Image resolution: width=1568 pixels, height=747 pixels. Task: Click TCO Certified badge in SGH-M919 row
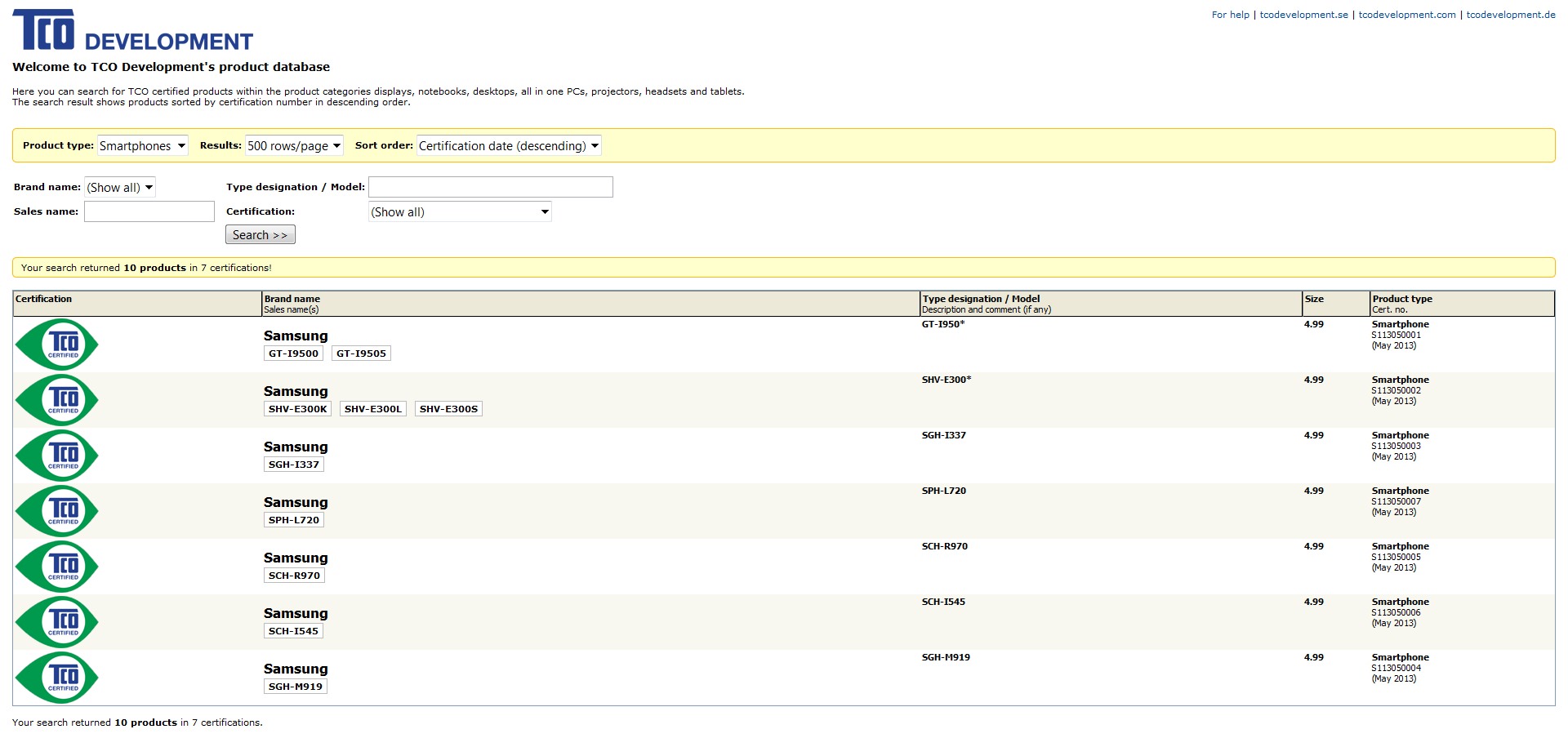57,678
